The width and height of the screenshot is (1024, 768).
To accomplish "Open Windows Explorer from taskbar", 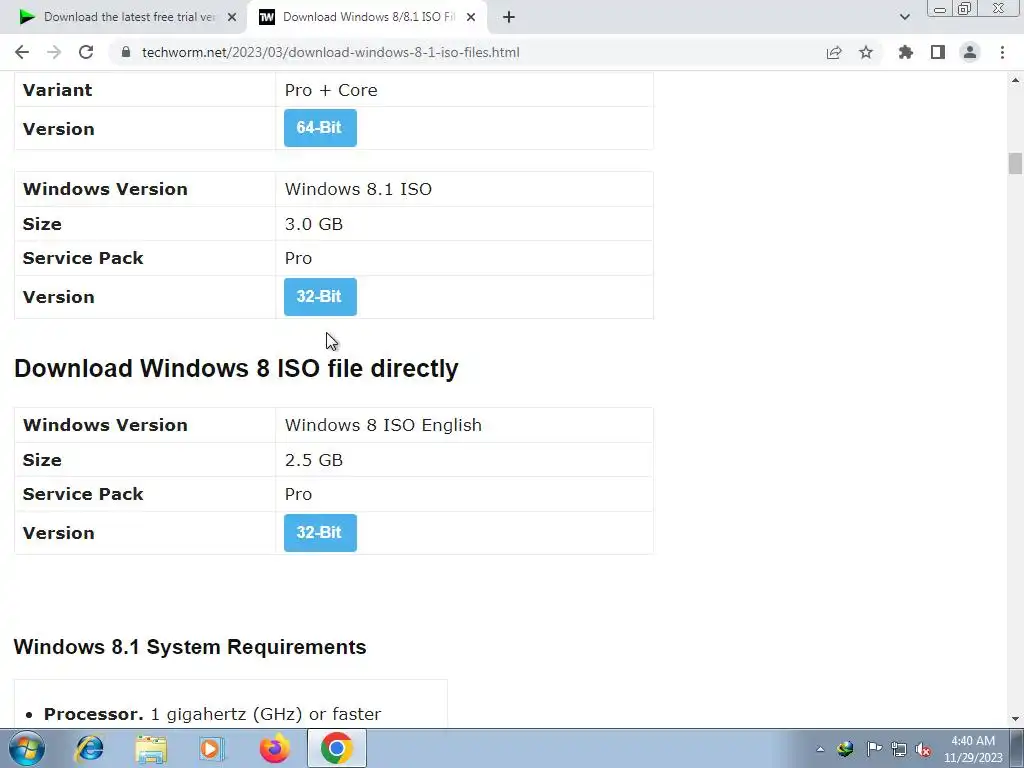I will 151,748.
